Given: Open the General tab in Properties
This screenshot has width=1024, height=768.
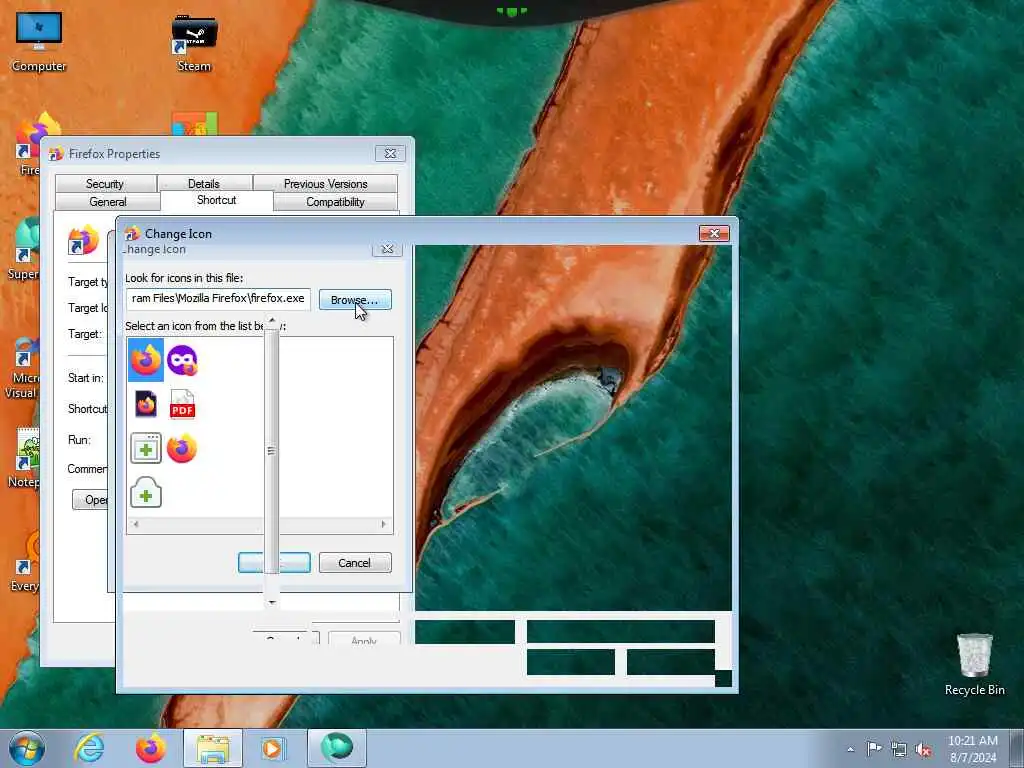Looking at the screenshot, I should (108, 202).
